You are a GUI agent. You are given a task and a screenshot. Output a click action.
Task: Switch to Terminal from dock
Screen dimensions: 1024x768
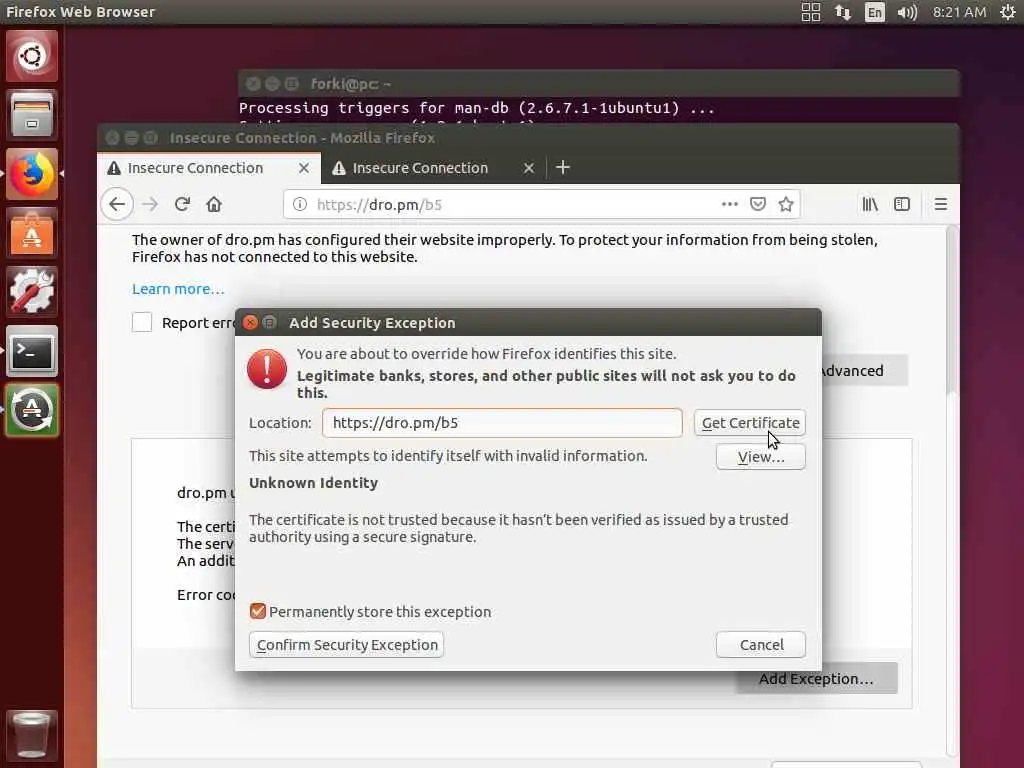[x=31, y=351]
